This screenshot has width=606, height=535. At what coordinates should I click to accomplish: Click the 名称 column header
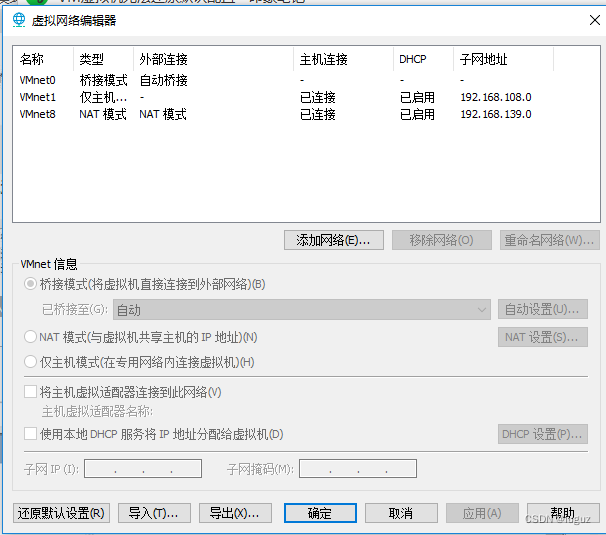click(x=43, y=59)
